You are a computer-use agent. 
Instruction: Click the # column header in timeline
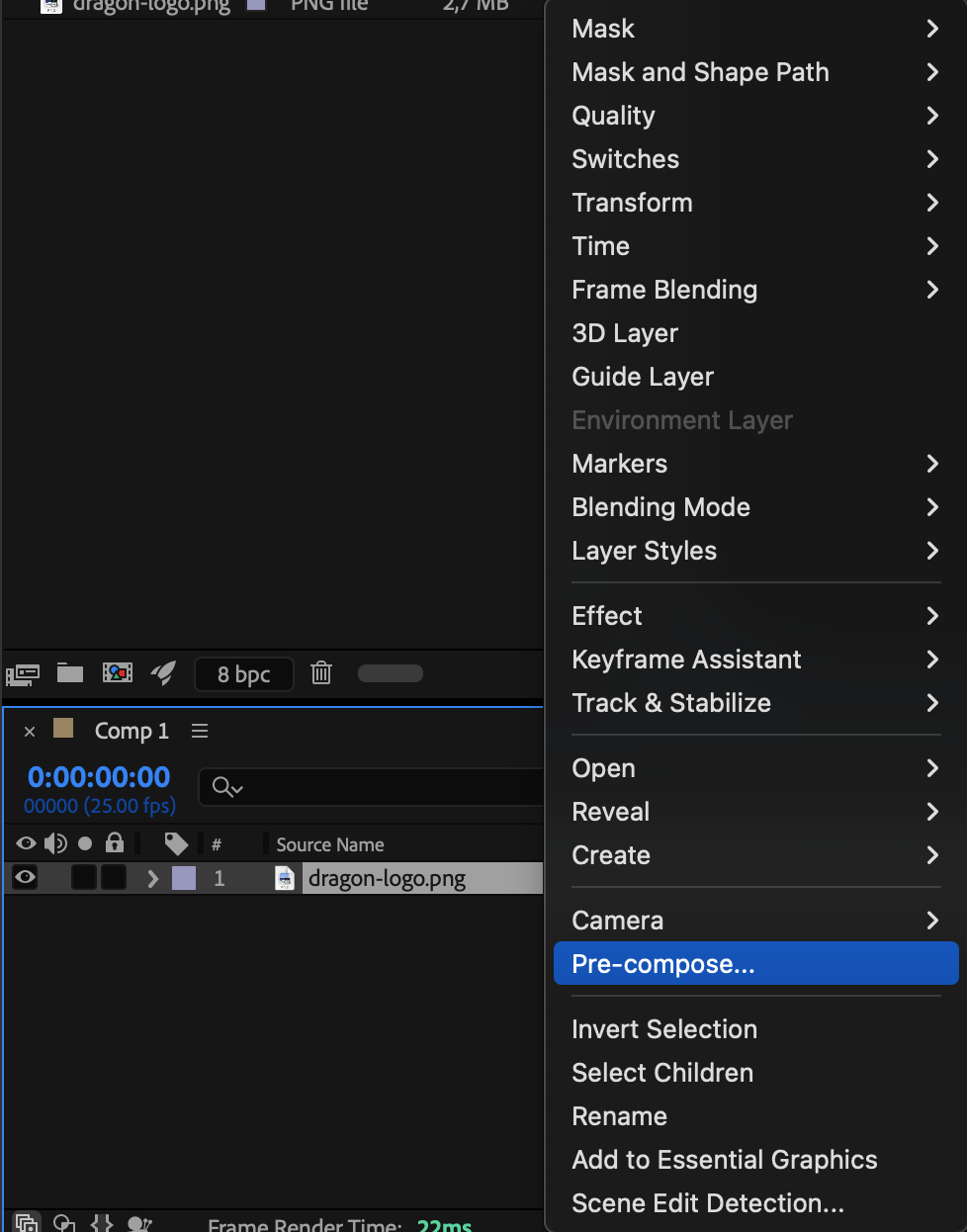click(217, 844)
